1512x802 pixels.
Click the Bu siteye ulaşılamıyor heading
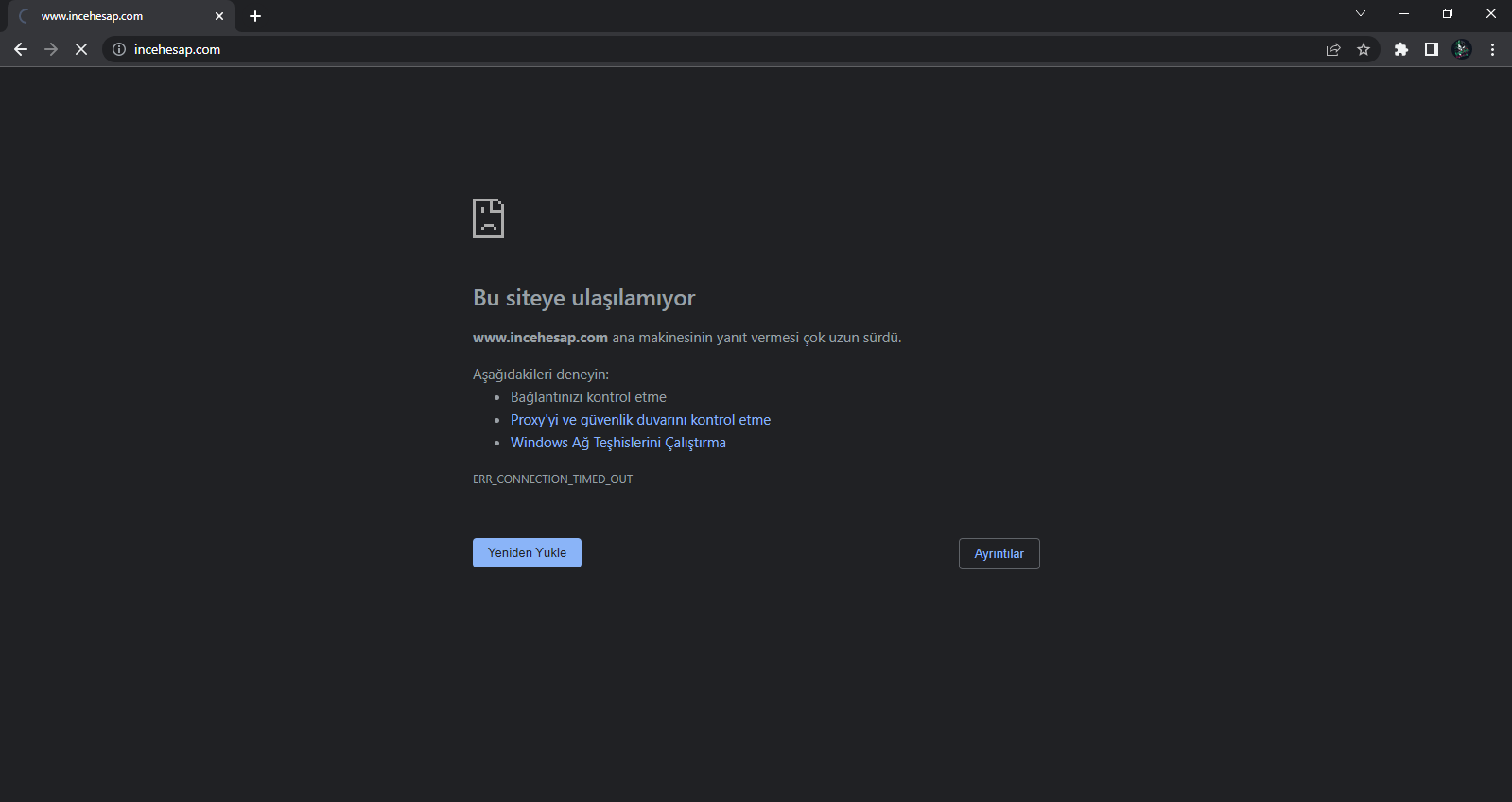pos(583,298)
